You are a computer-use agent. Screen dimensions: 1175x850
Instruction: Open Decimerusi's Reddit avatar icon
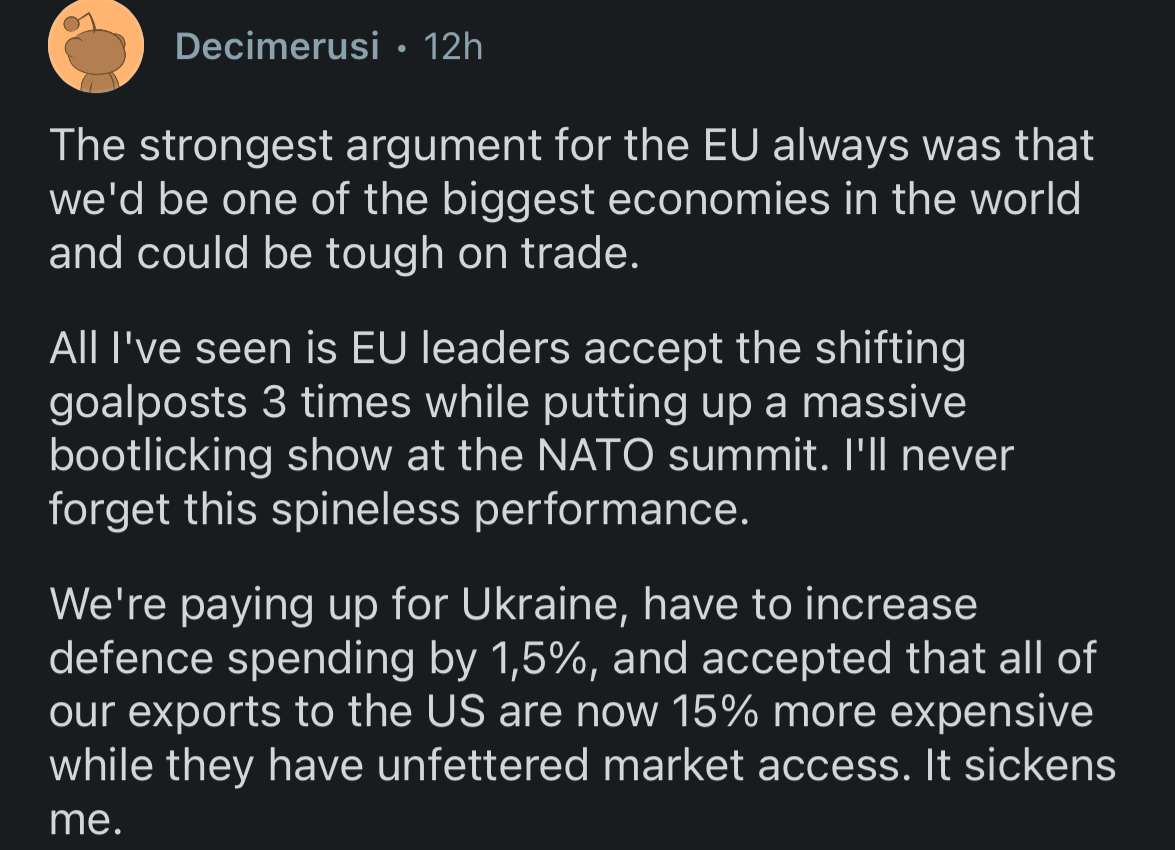tap(94, 47)
